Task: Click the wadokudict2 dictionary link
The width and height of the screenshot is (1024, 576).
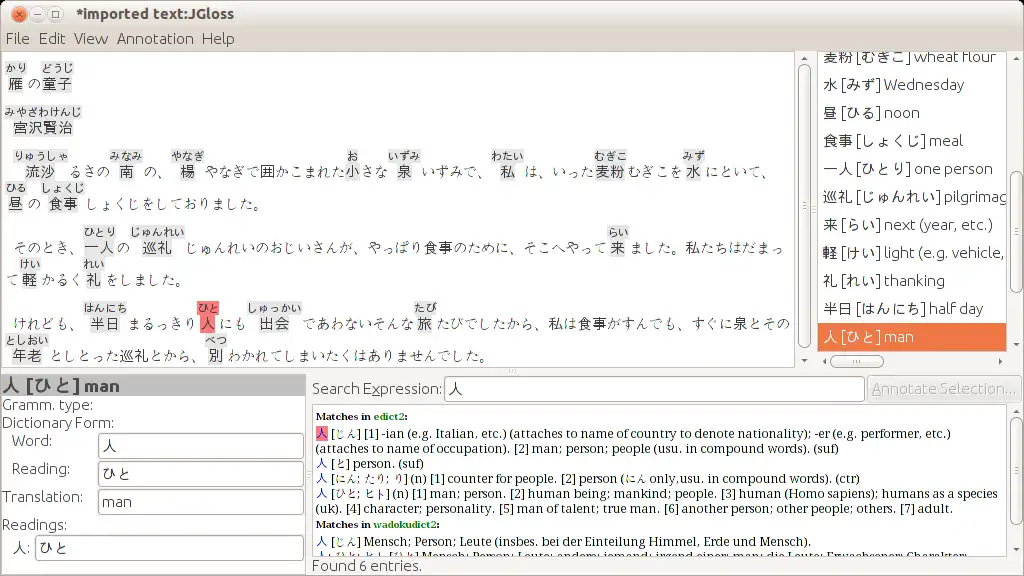Action: 405,524
